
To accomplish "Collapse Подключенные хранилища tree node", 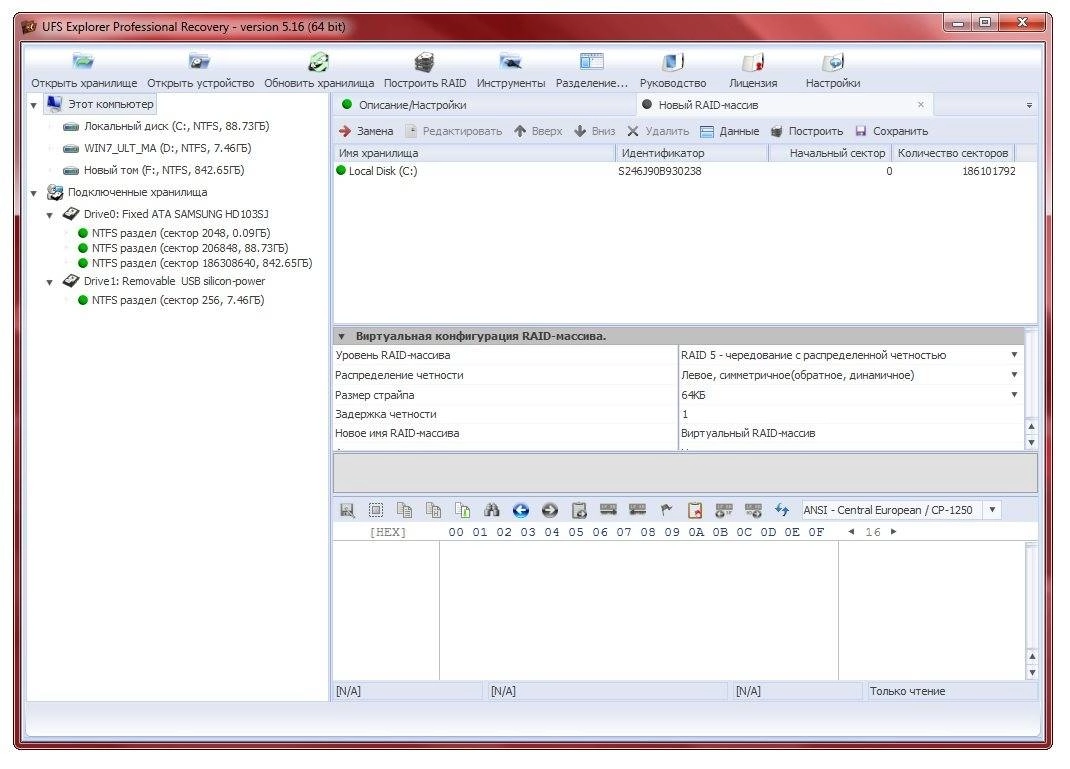I will (33, 194).
